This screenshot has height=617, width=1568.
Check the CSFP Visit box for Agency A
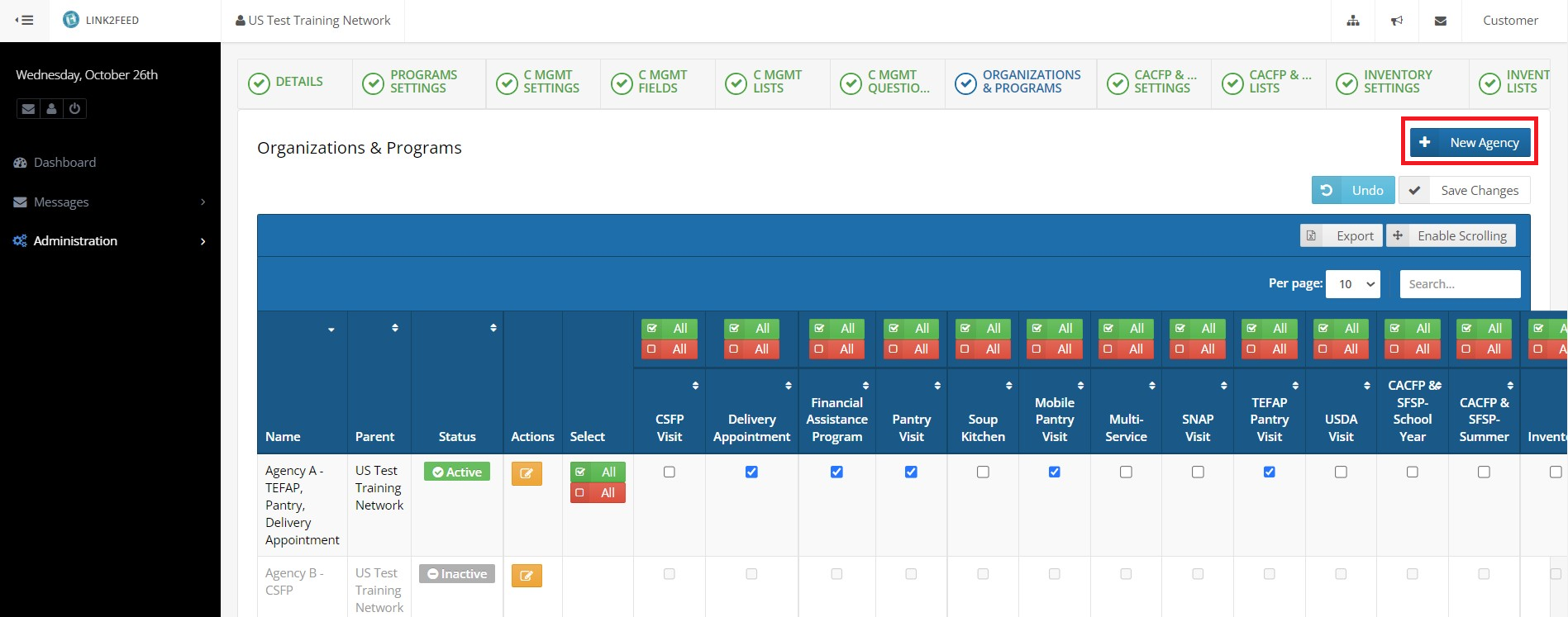(x=670, y=472)
